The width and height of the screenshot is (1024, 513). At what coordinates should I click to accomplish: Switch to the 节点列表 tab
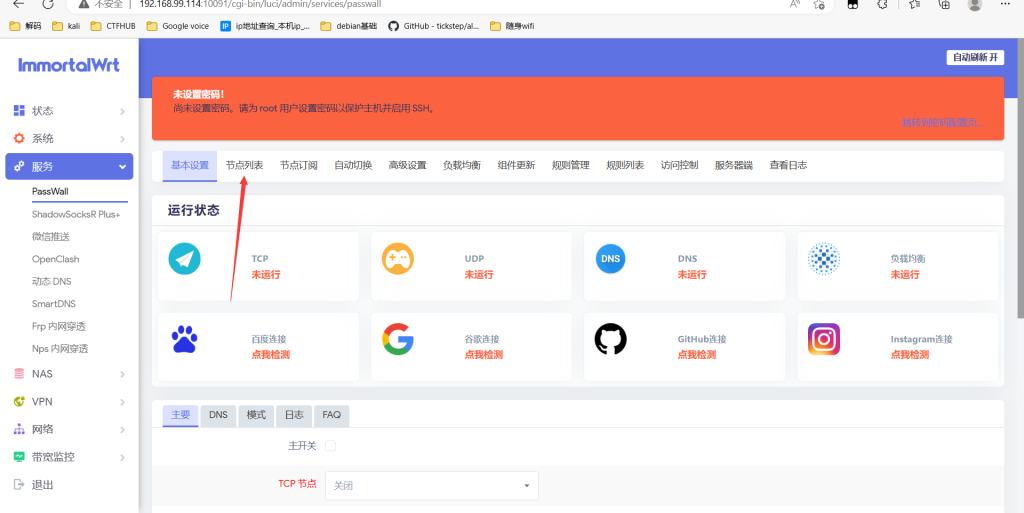[244, 165]
